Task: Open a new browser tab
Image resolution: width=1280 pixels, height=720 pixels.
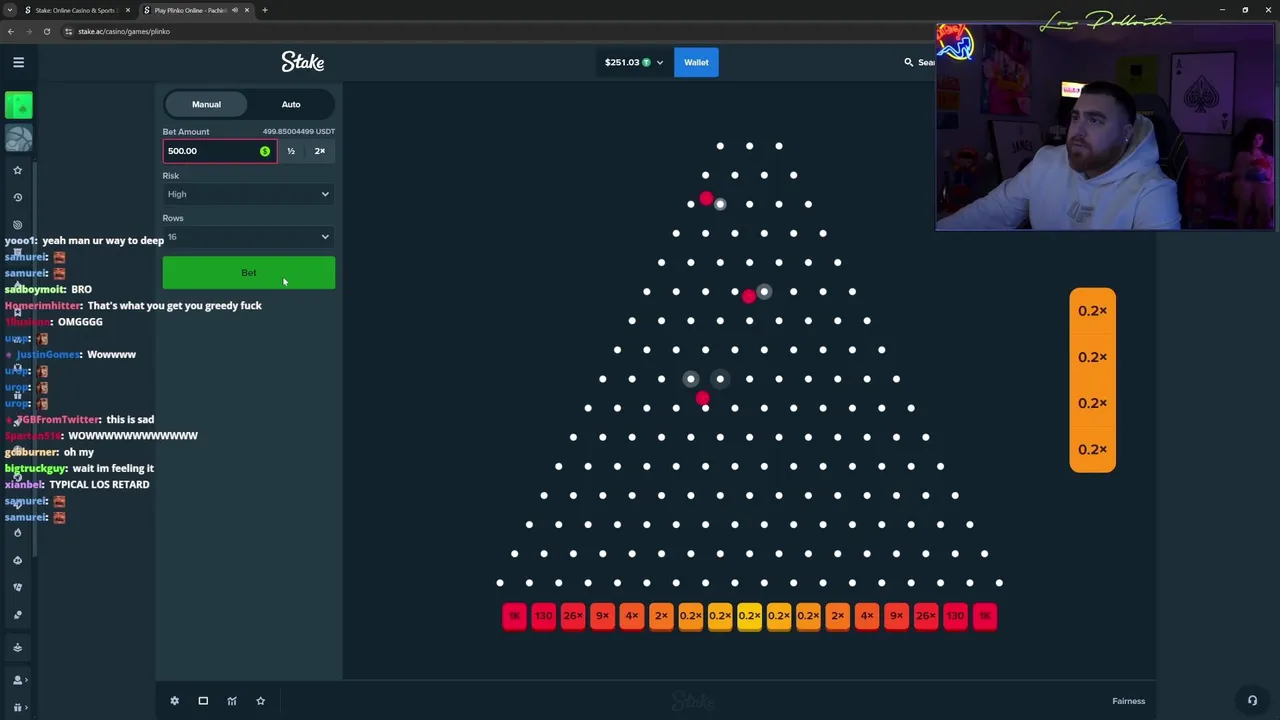Action: coord(264,10)
